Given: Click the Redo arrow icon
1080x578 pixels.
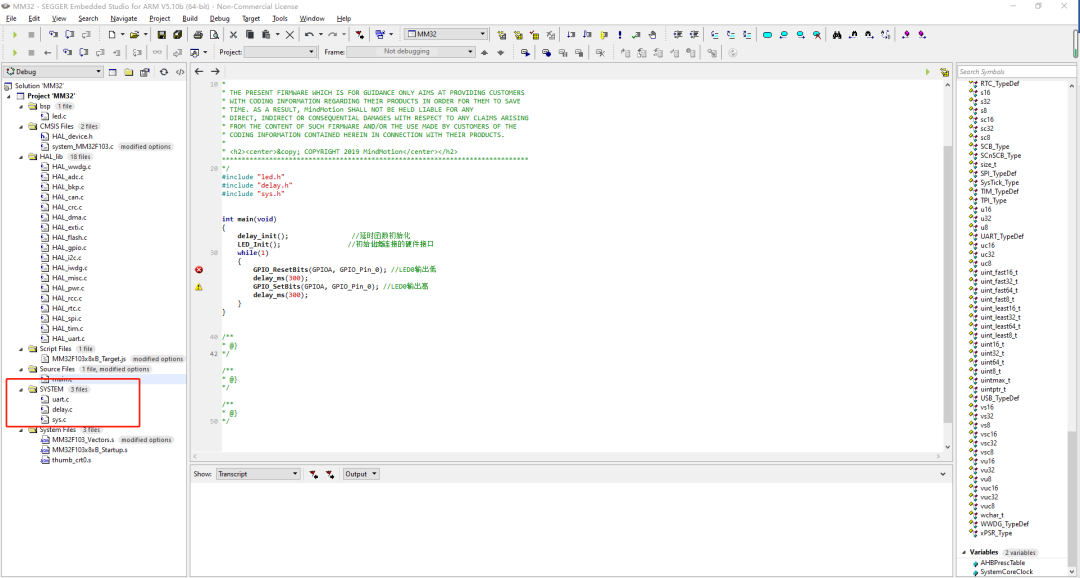Looking at the screenshot, I should pos(333,34).
